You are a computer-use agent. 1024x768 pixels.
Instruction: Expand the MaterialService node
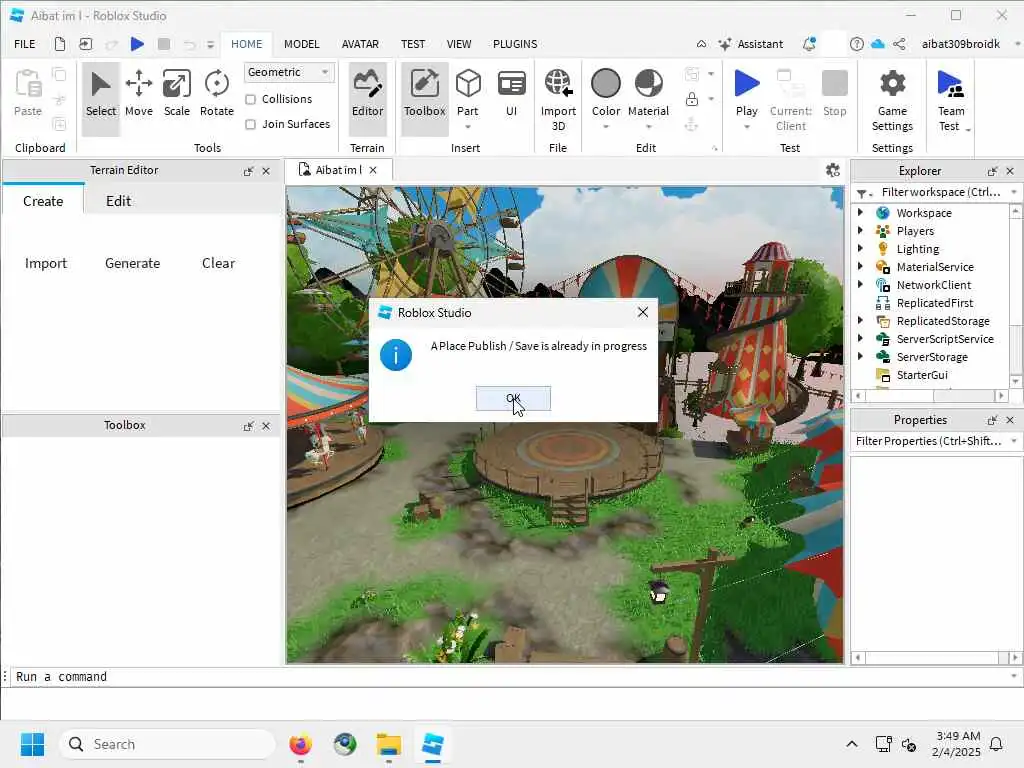pos(860,266)
